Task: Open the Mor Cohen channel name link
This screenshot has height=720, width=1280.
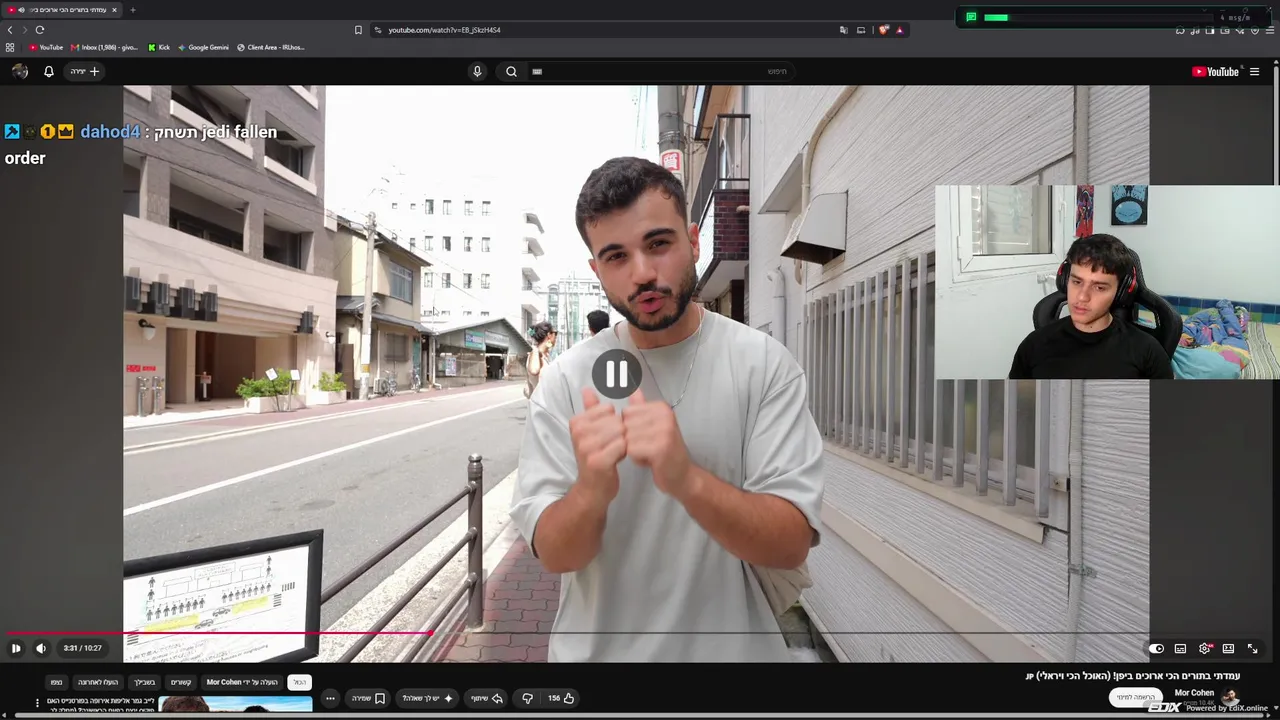Action: (1194, 692)
